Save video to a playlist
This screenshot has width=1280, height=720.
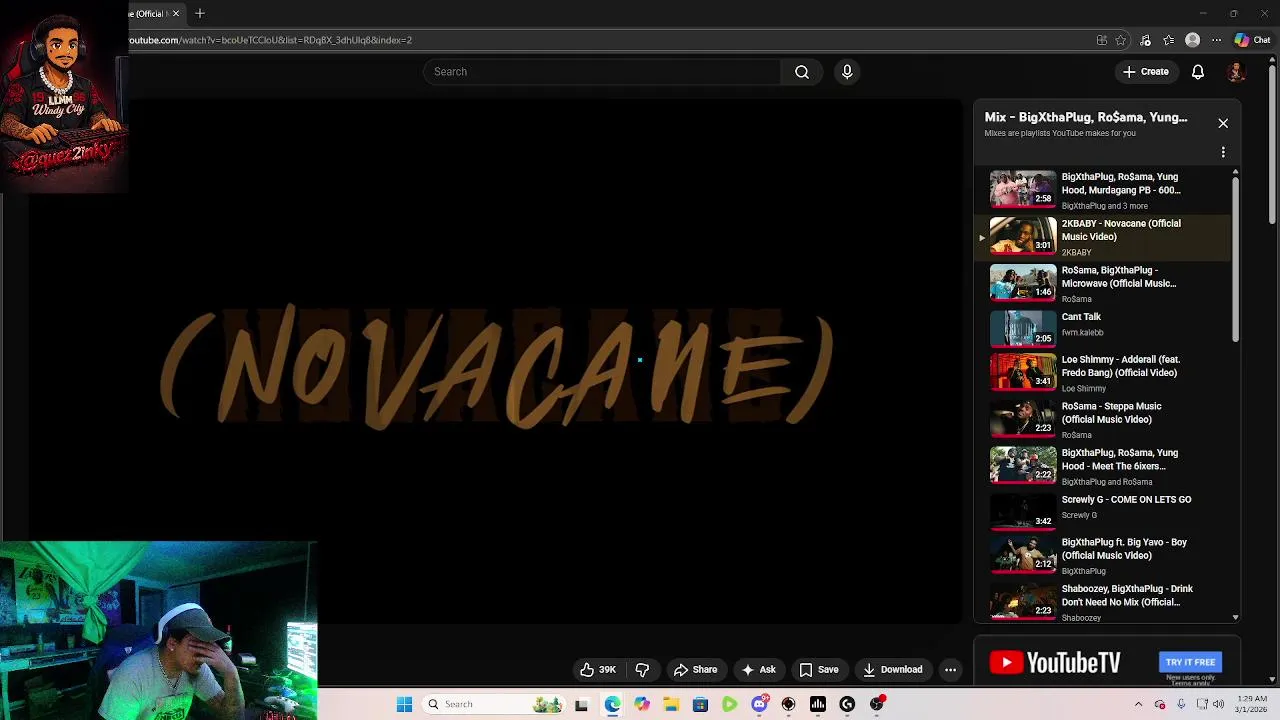819,670
